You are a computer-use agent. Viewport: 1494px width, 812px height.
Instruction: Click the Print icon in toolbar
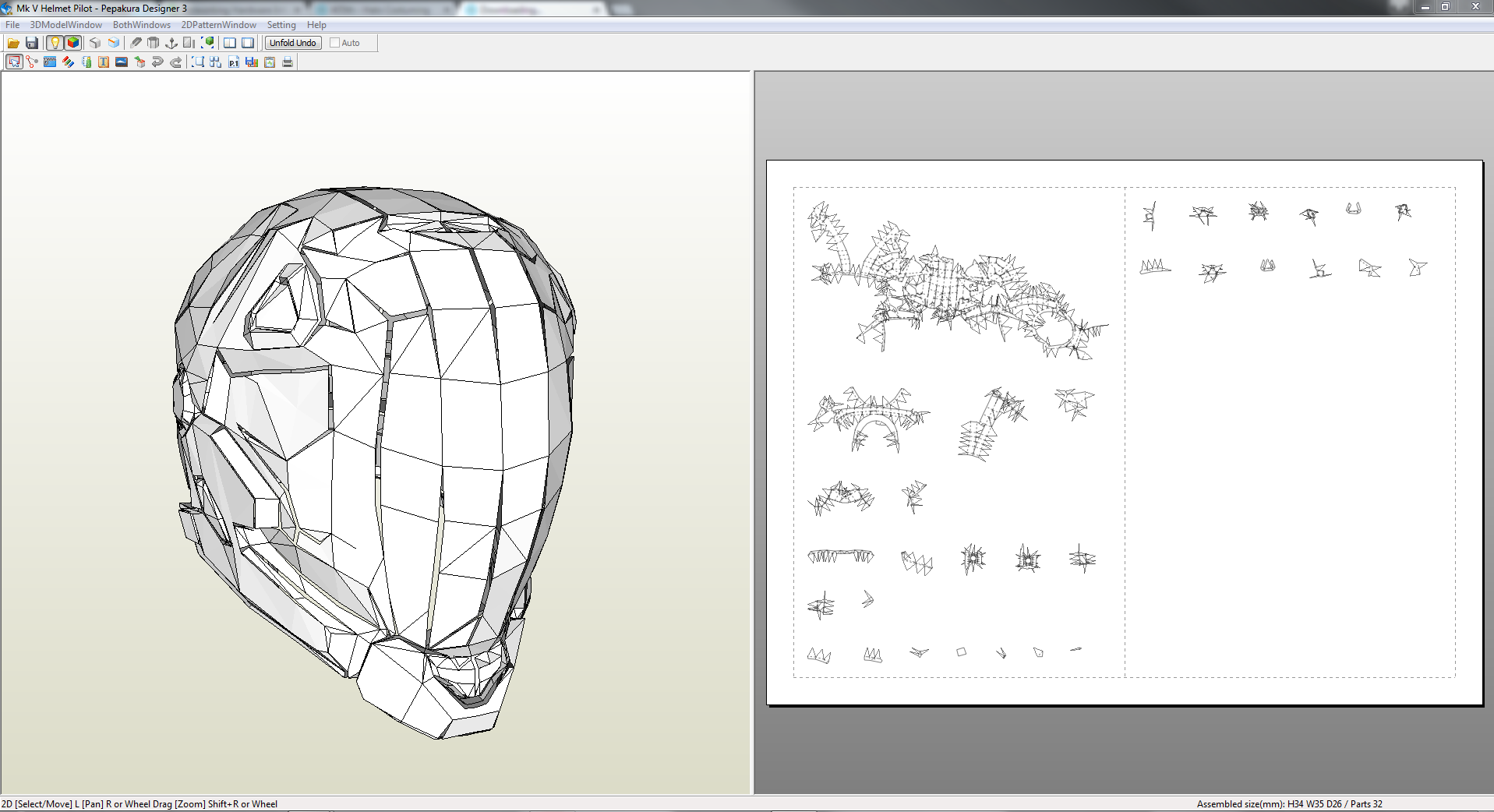pos(288,62)
